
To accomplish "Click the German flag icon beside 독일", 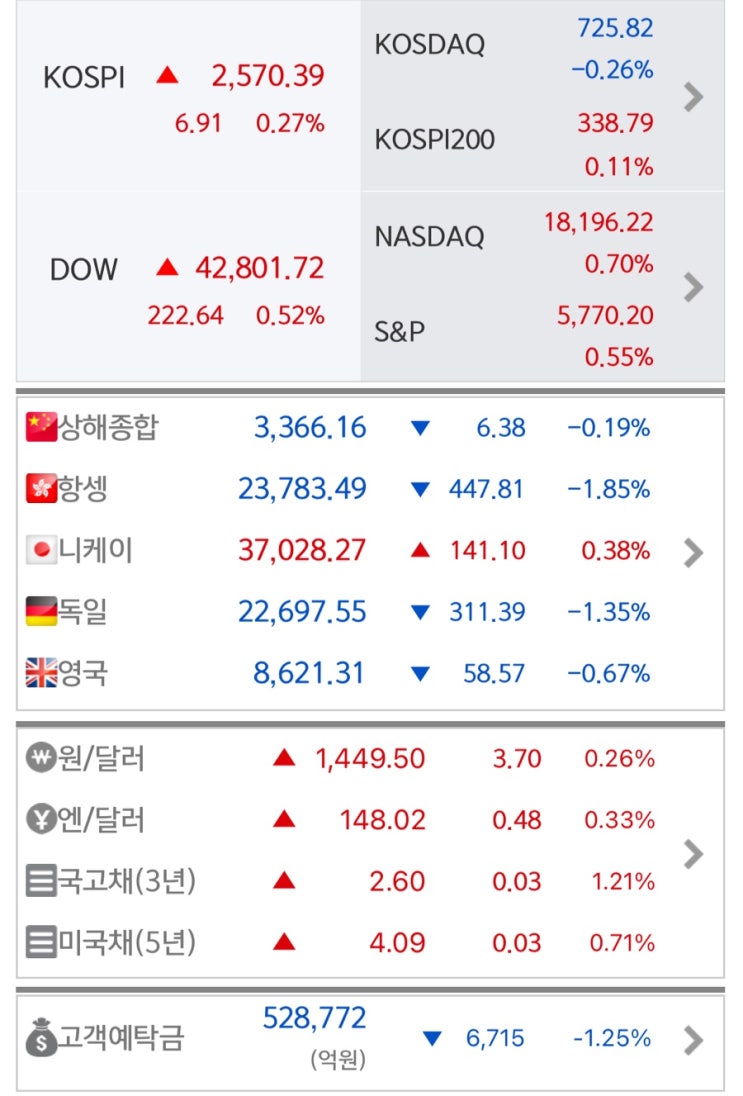I will click(x=41, y=611).
